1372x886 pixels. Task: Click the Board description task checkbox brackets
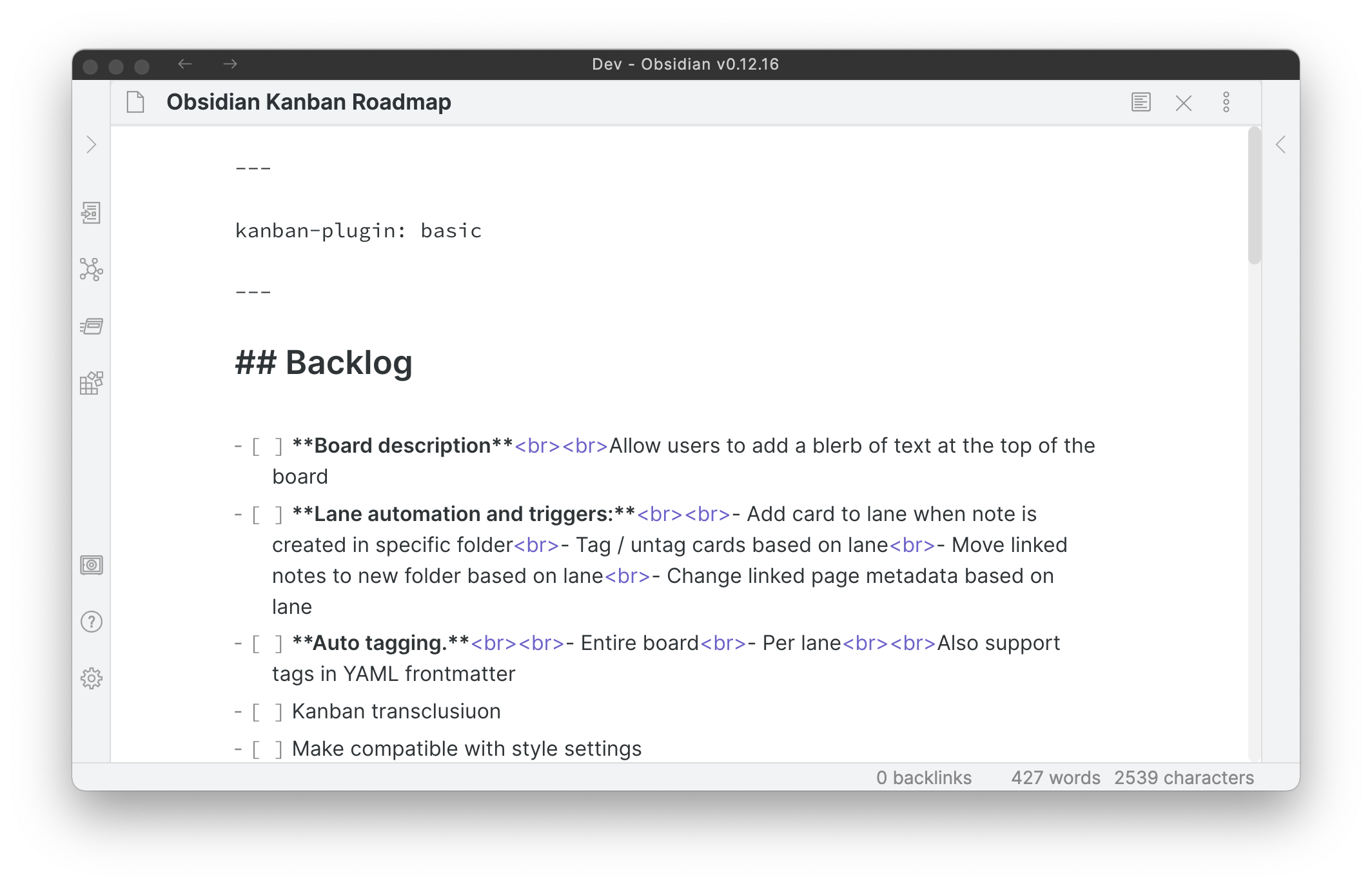(x=267, y=446)
